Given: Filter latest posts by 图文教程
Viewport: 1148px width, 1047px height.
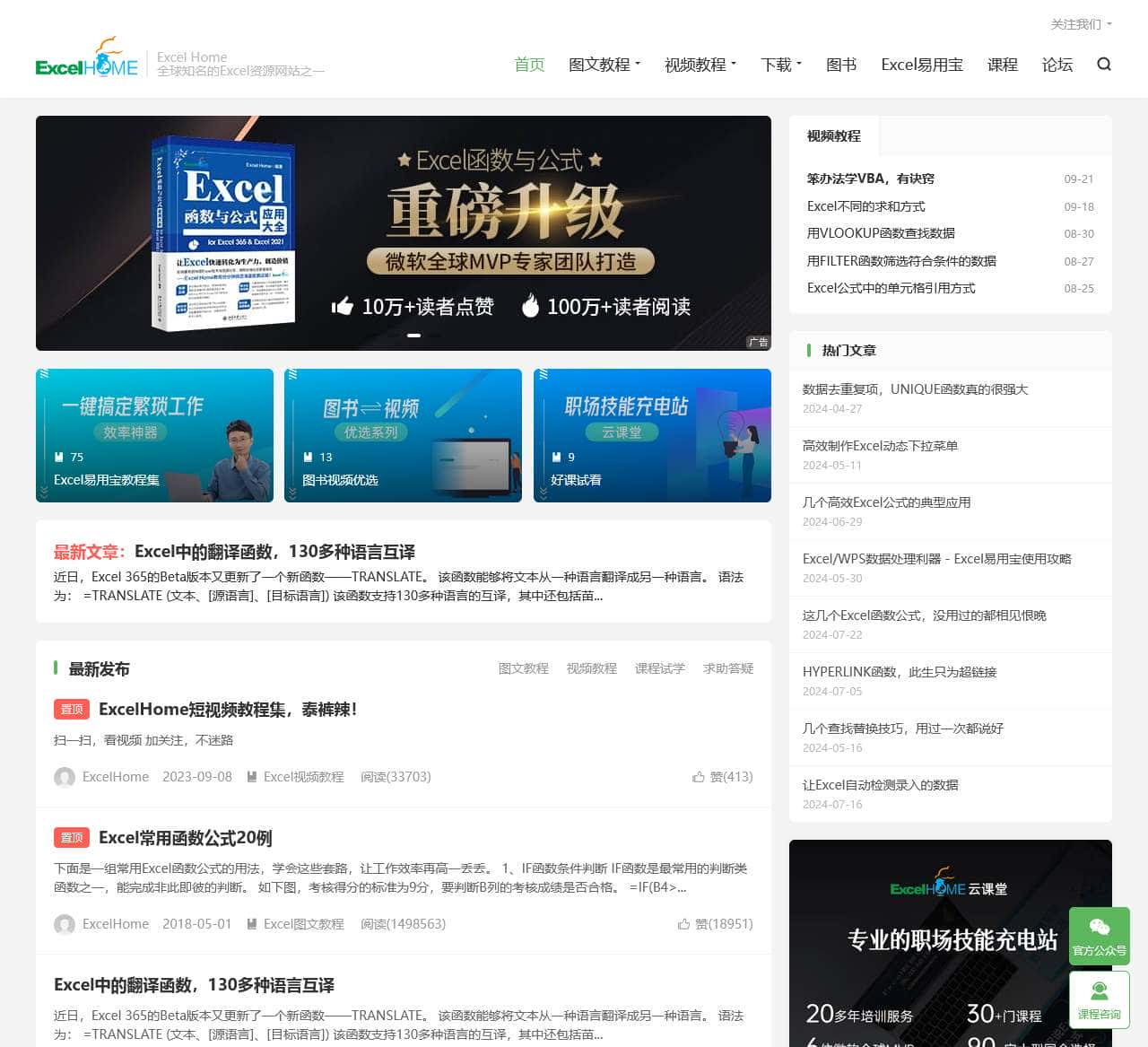Looking at the screenshot, I should click(524, 668).
